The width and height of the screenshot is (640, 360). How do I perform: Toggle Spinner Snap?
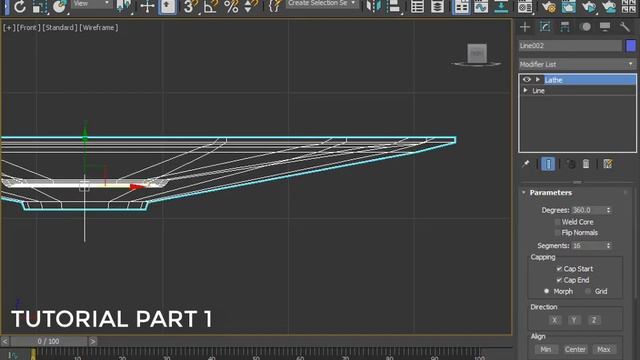tap(250, 7)
